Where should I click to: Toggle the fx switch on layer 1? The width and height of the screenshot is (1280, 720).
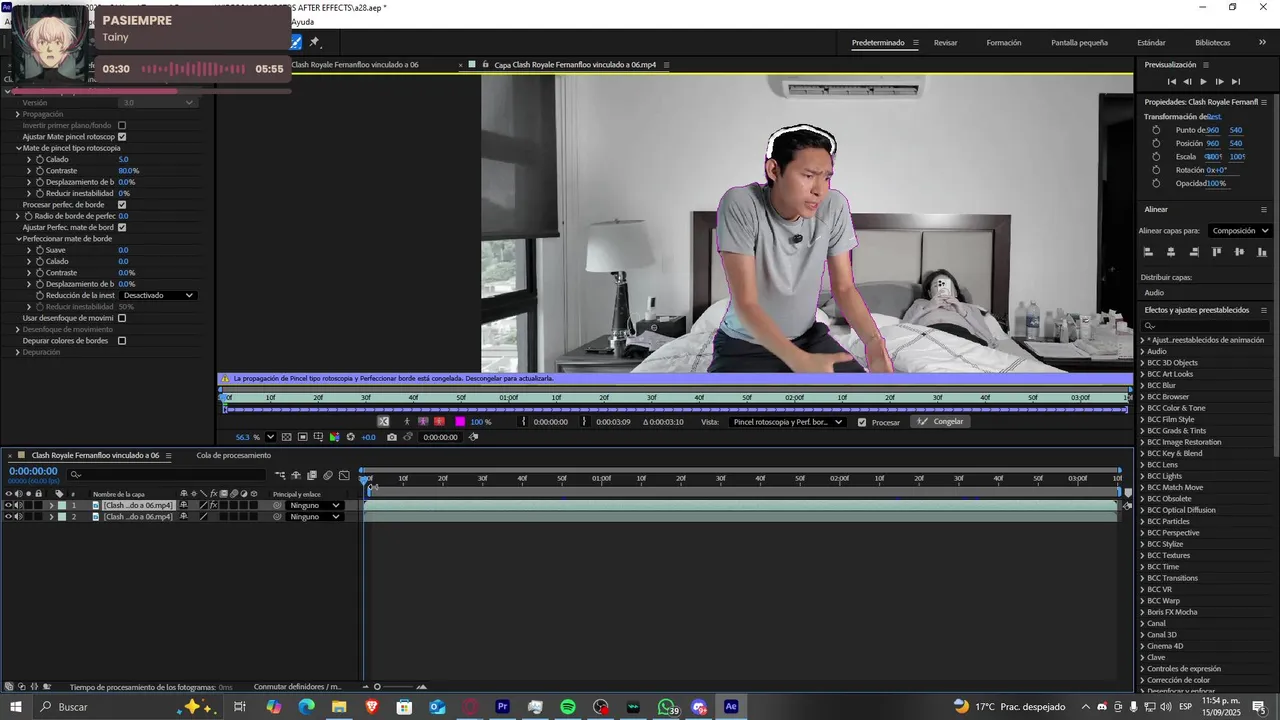click(213, 505)
